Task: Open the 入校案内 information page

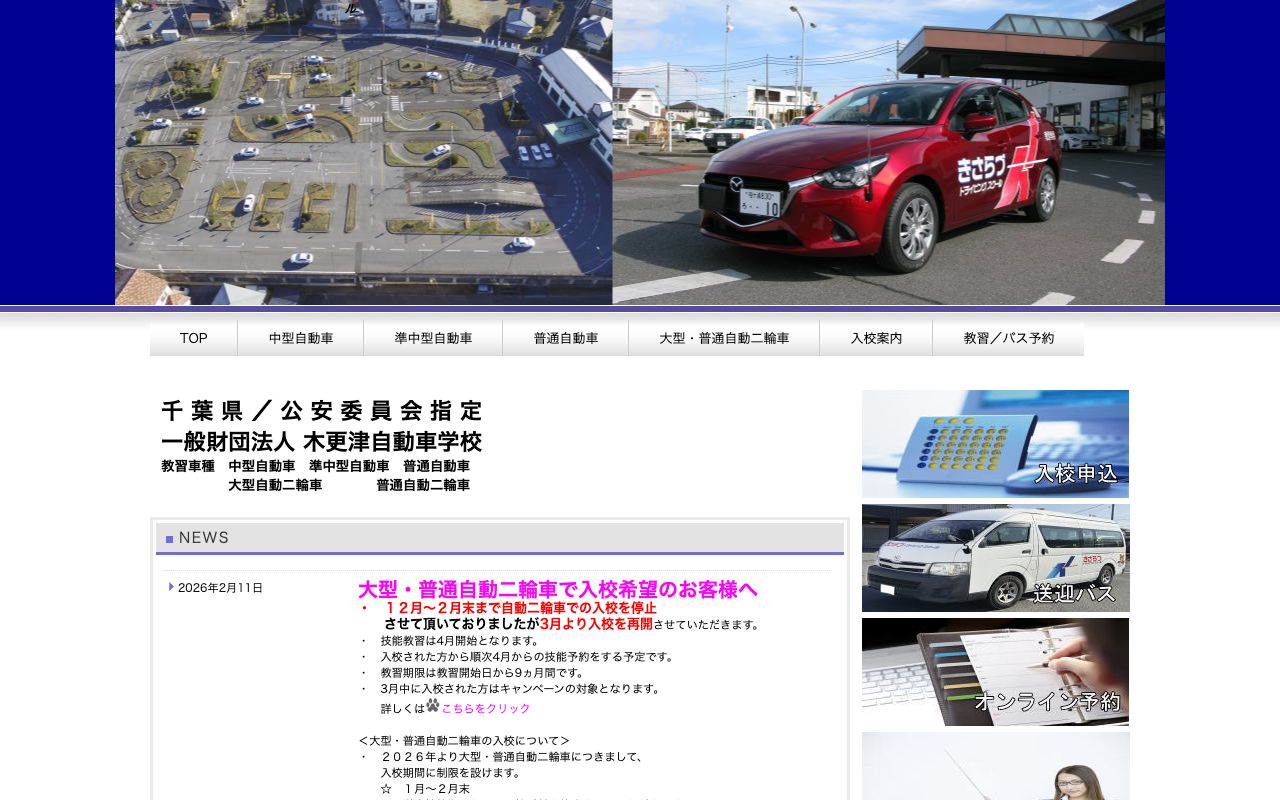Action: point(875,338)
